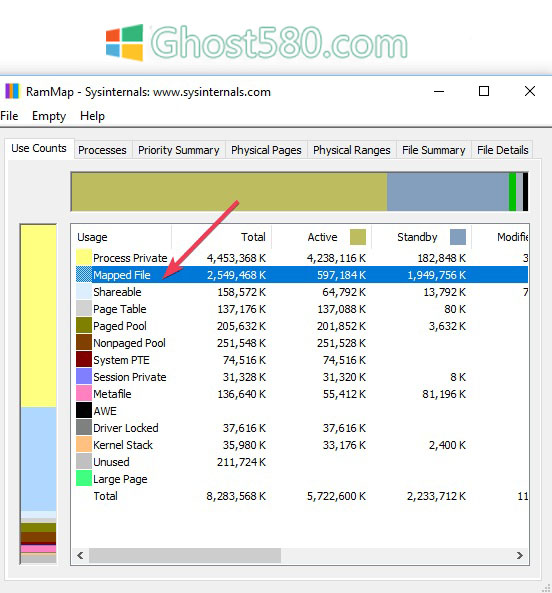Viewport: 552px width, 593px height.
Task: Click the Driver Locked gray swatch
Action: point(84,428)
